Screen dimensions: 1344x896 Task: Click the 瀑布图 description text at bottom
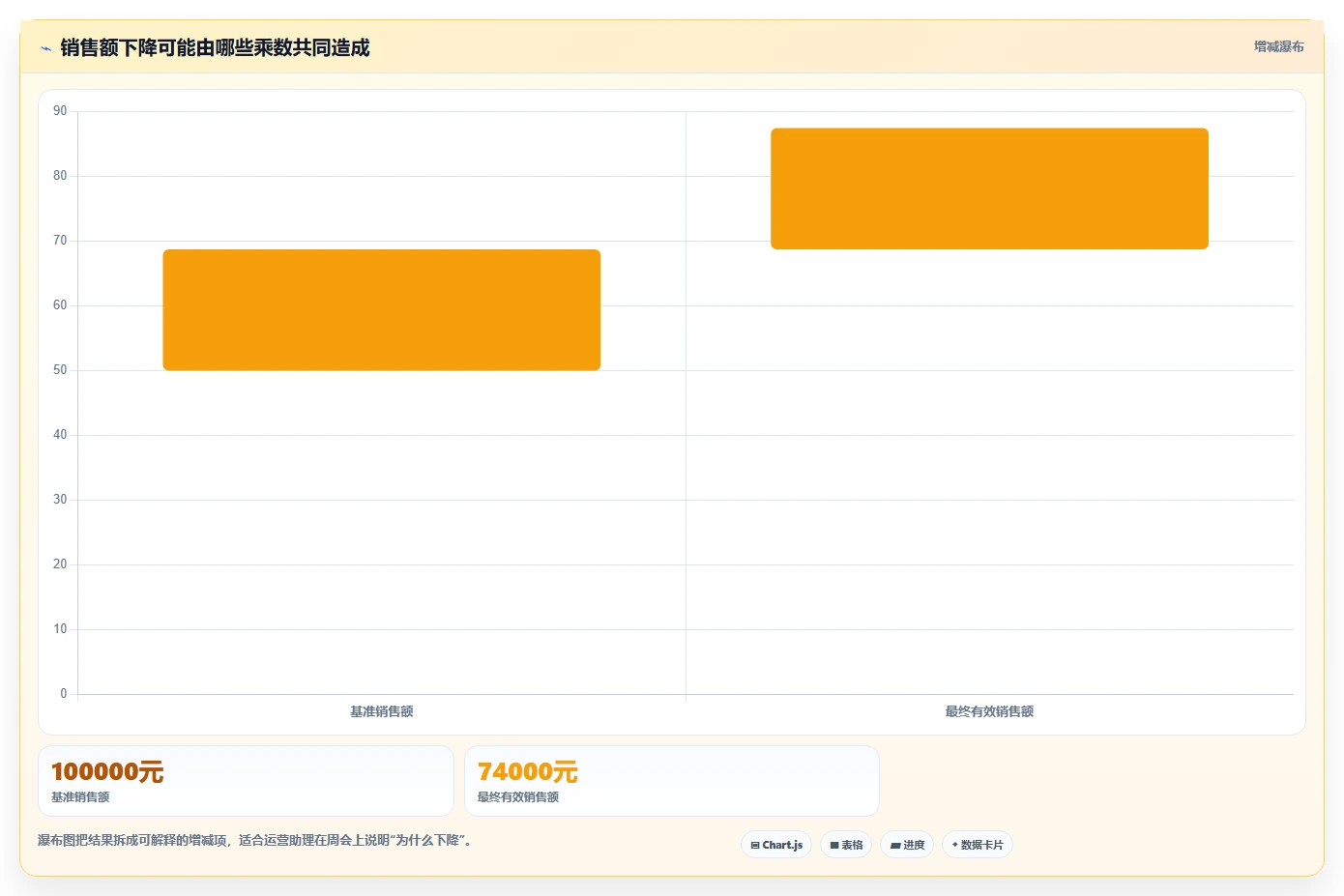pyautogui.click(x=254, y=840)
